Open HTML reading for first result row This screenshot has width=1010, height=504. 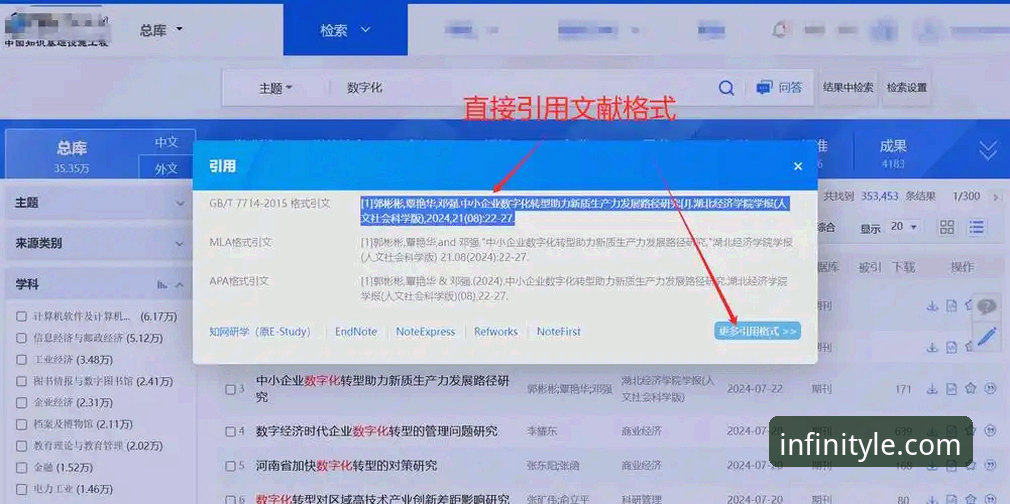click(x=951, y=306)
